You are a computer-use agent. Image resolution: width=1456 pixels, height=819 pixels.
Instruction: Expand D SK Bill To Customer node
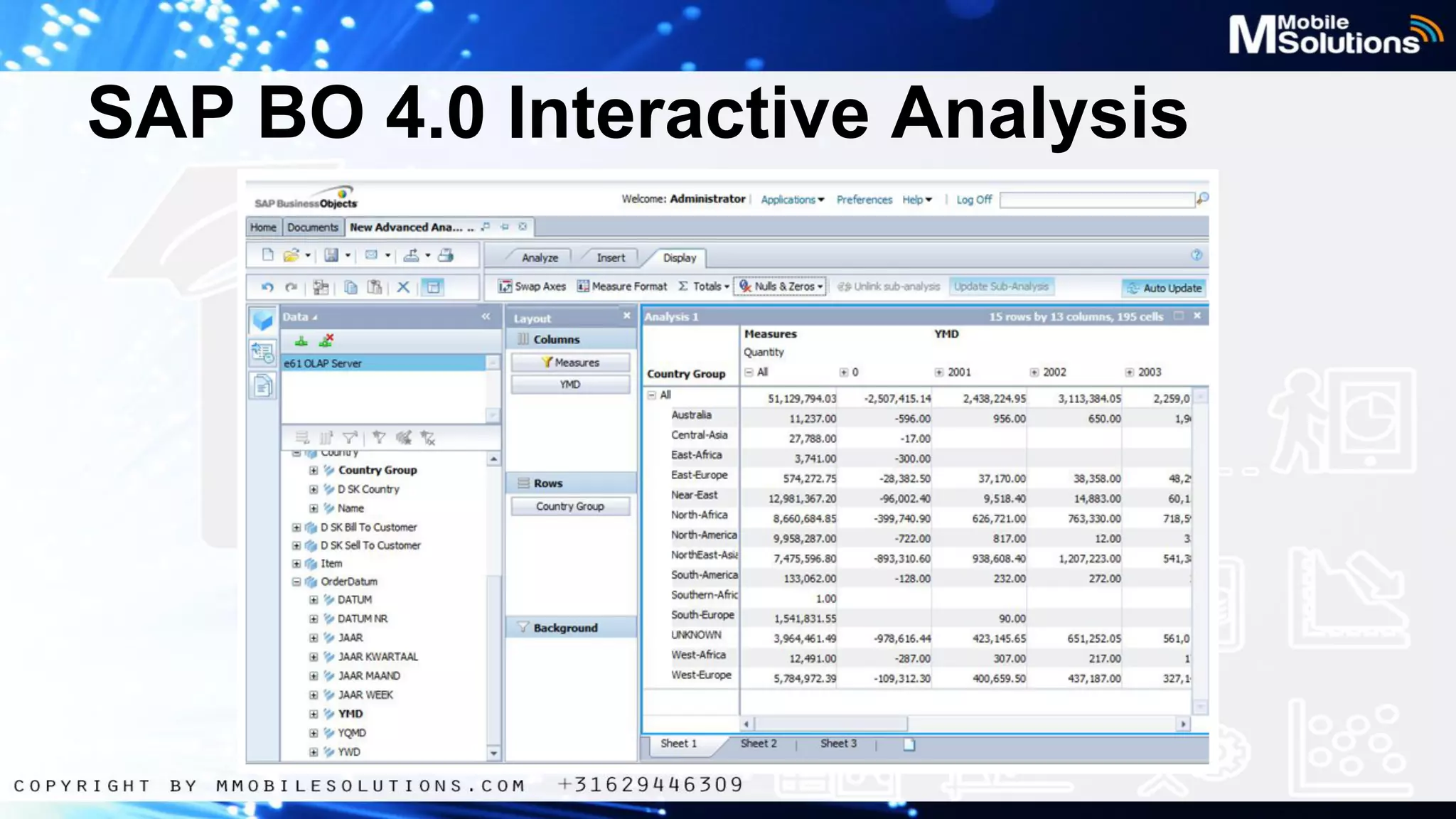[296, 528]
